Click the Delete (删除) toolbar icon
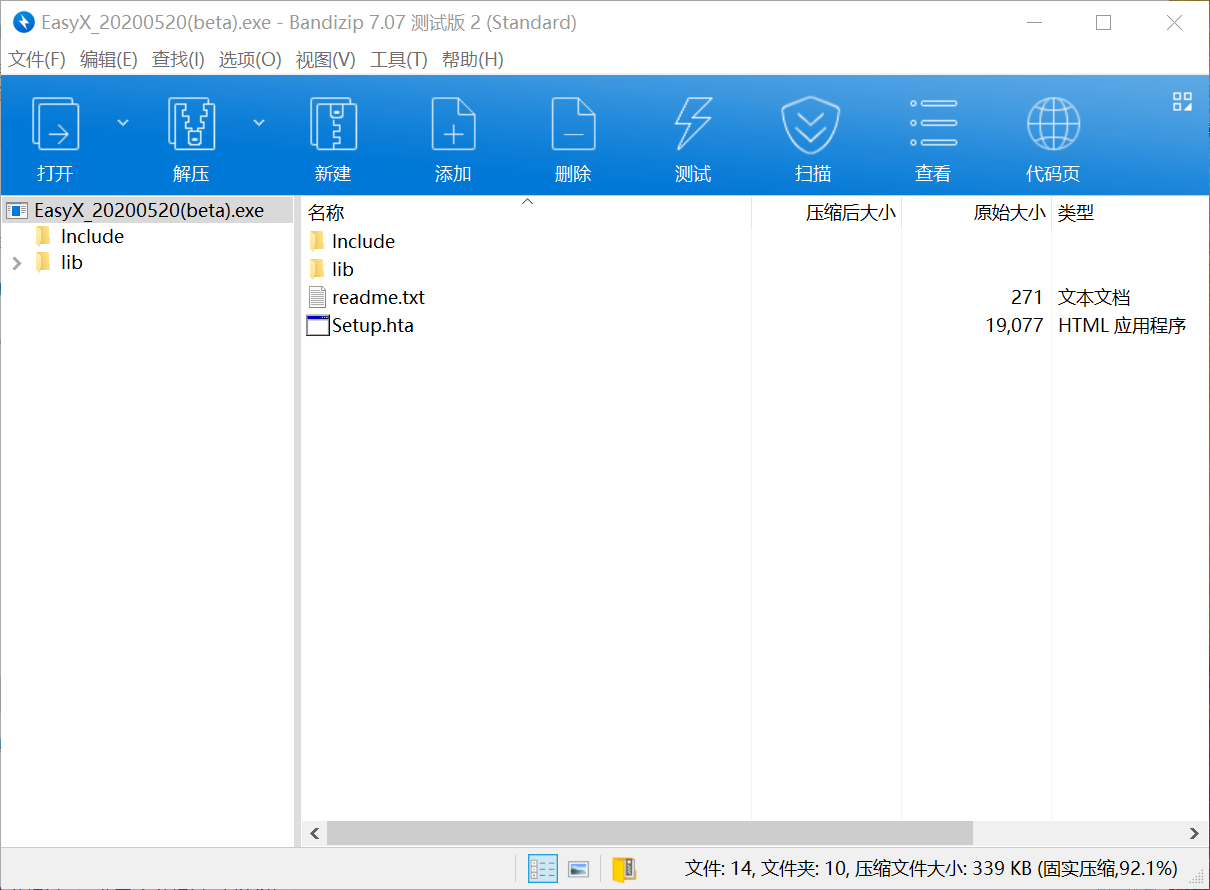This screenshot has height=890, width=1210. coord(573,124)
